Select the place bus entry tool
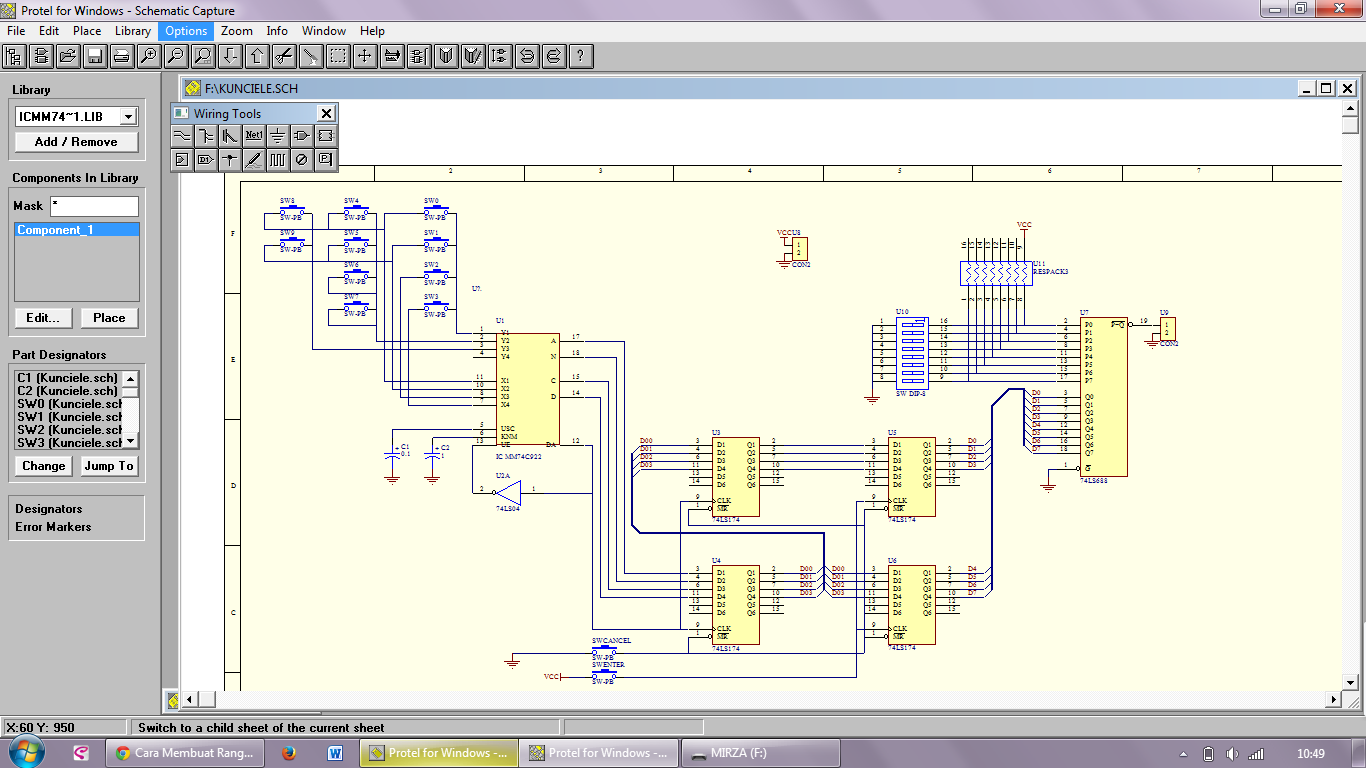The image size is (1366, 768). 230,135
